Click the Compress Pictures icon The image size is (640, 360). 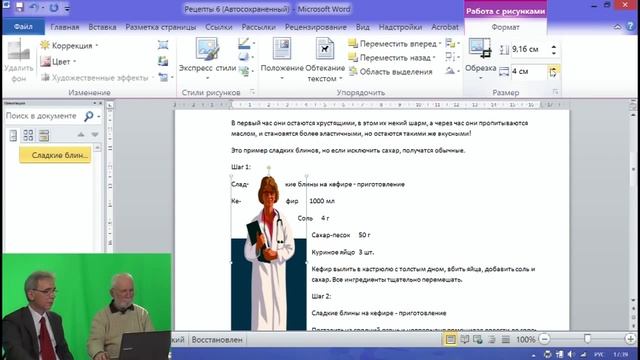pyautogui.click(x=163, y=45)
